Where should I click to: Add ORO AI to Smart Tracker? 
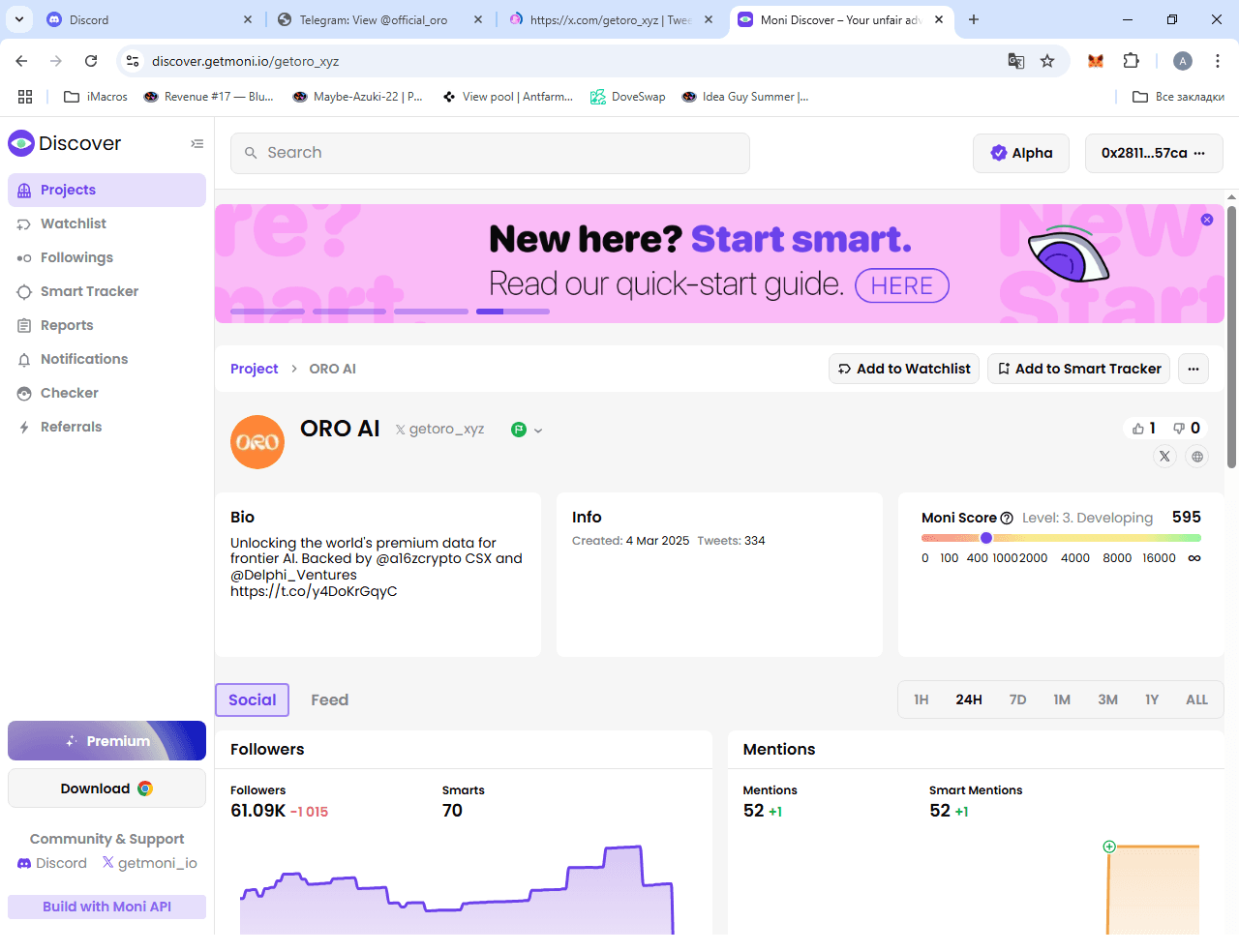click(1079, 369)
